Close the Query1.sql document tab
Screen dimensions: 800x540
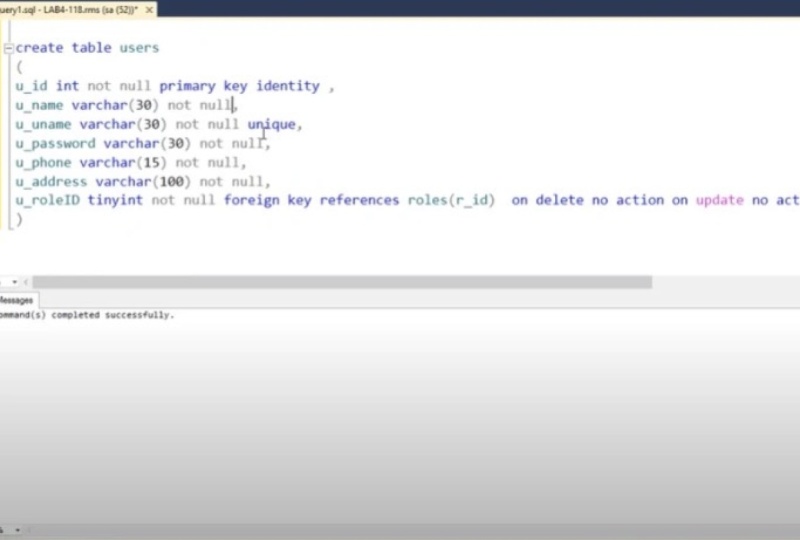(149, 9)
